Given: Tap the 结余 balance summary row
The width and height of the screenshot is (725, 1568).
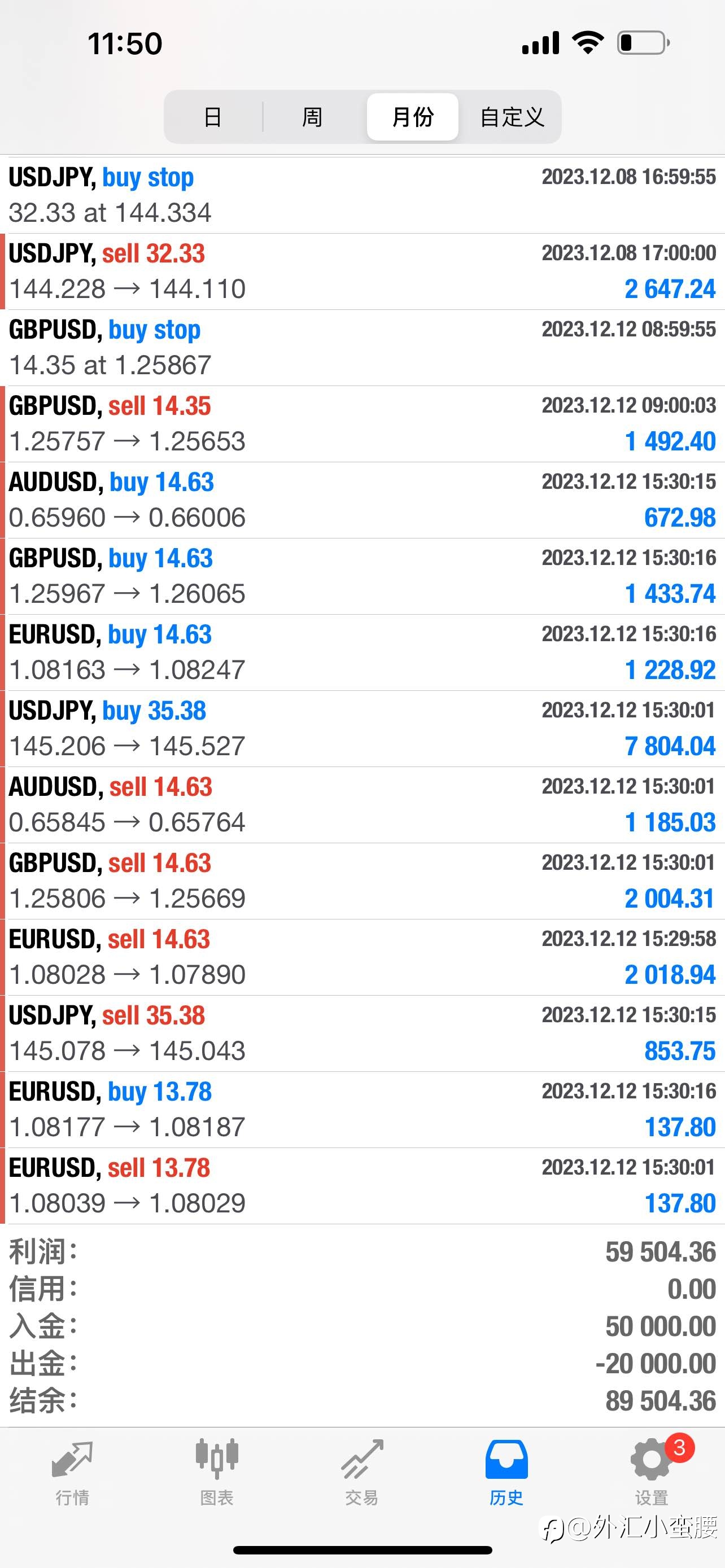Looking at the screenshot, I should [x=362, y=1400].
